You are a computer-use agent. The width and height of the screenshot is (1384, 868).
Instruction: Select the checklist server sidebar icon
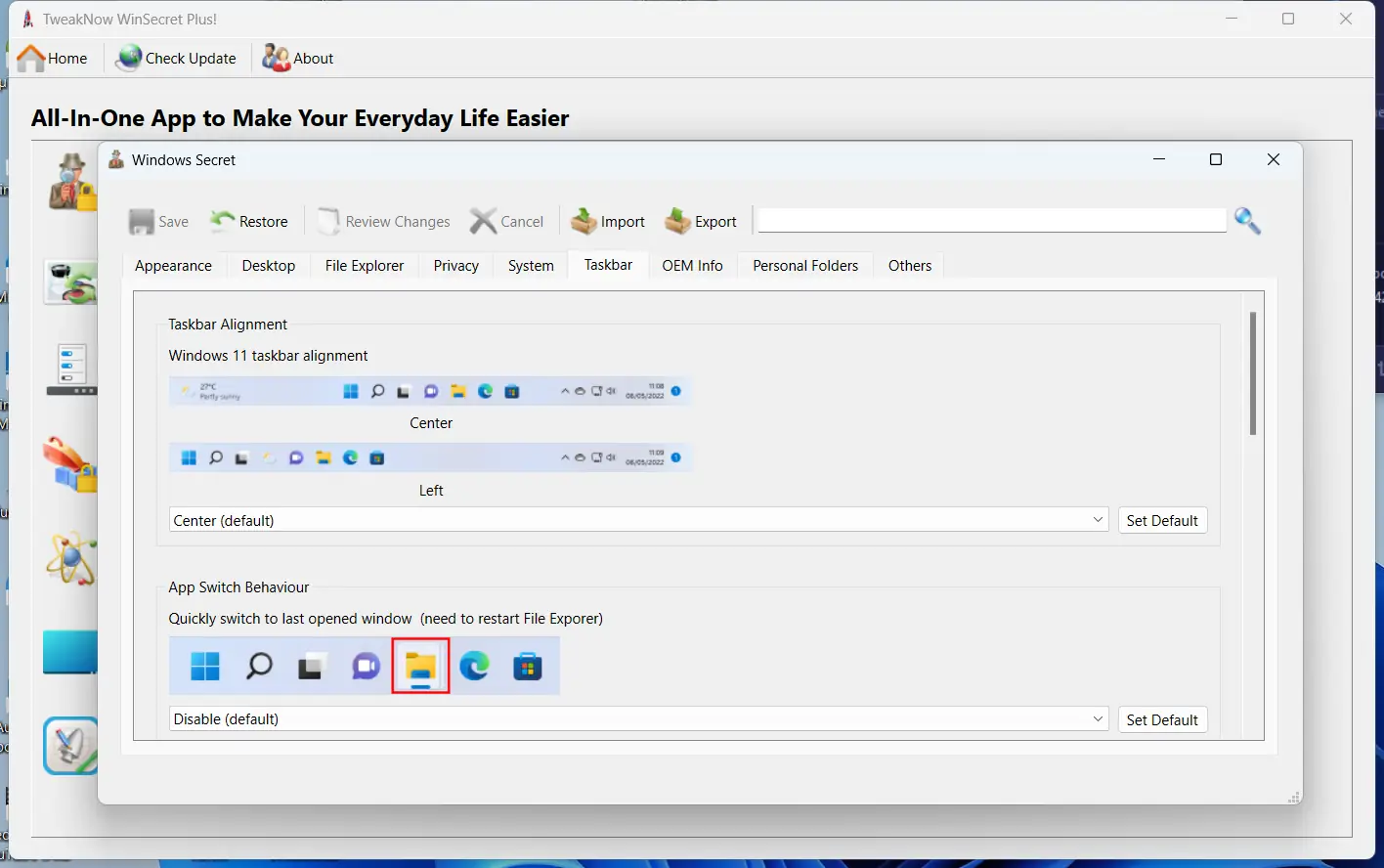71,369
